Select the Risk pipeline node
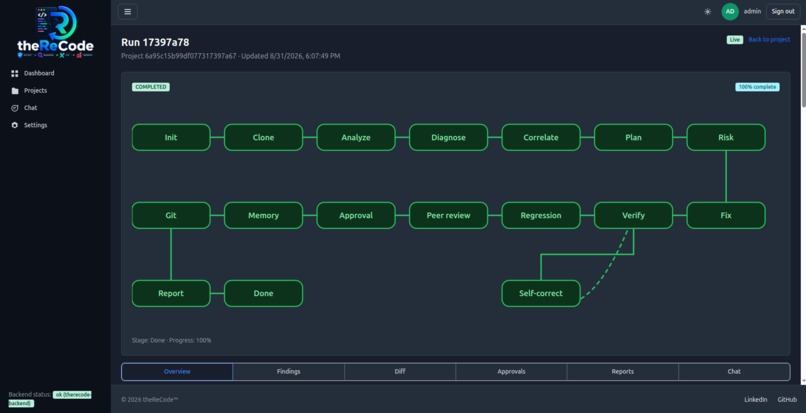Image resolution: width=806 pixels, height=413 pixels. pyautogui.click(x=726, y=137)
